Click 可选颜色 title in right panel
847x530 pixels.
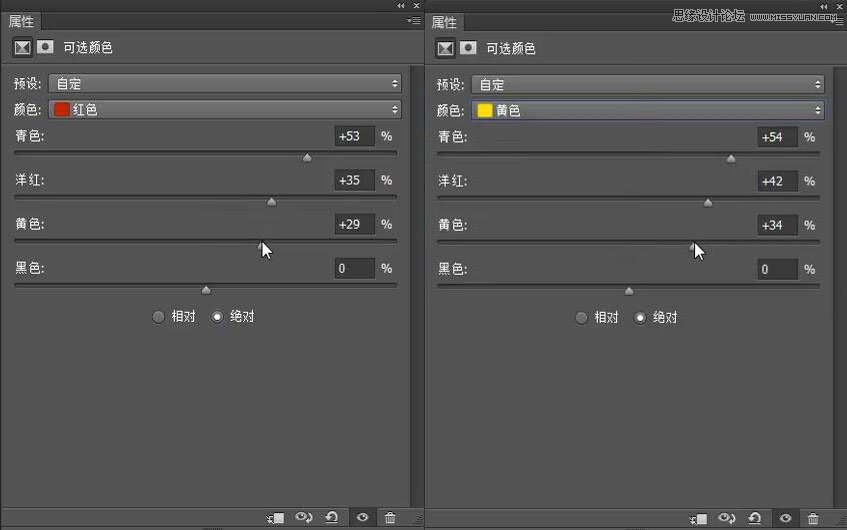point(510,49)
